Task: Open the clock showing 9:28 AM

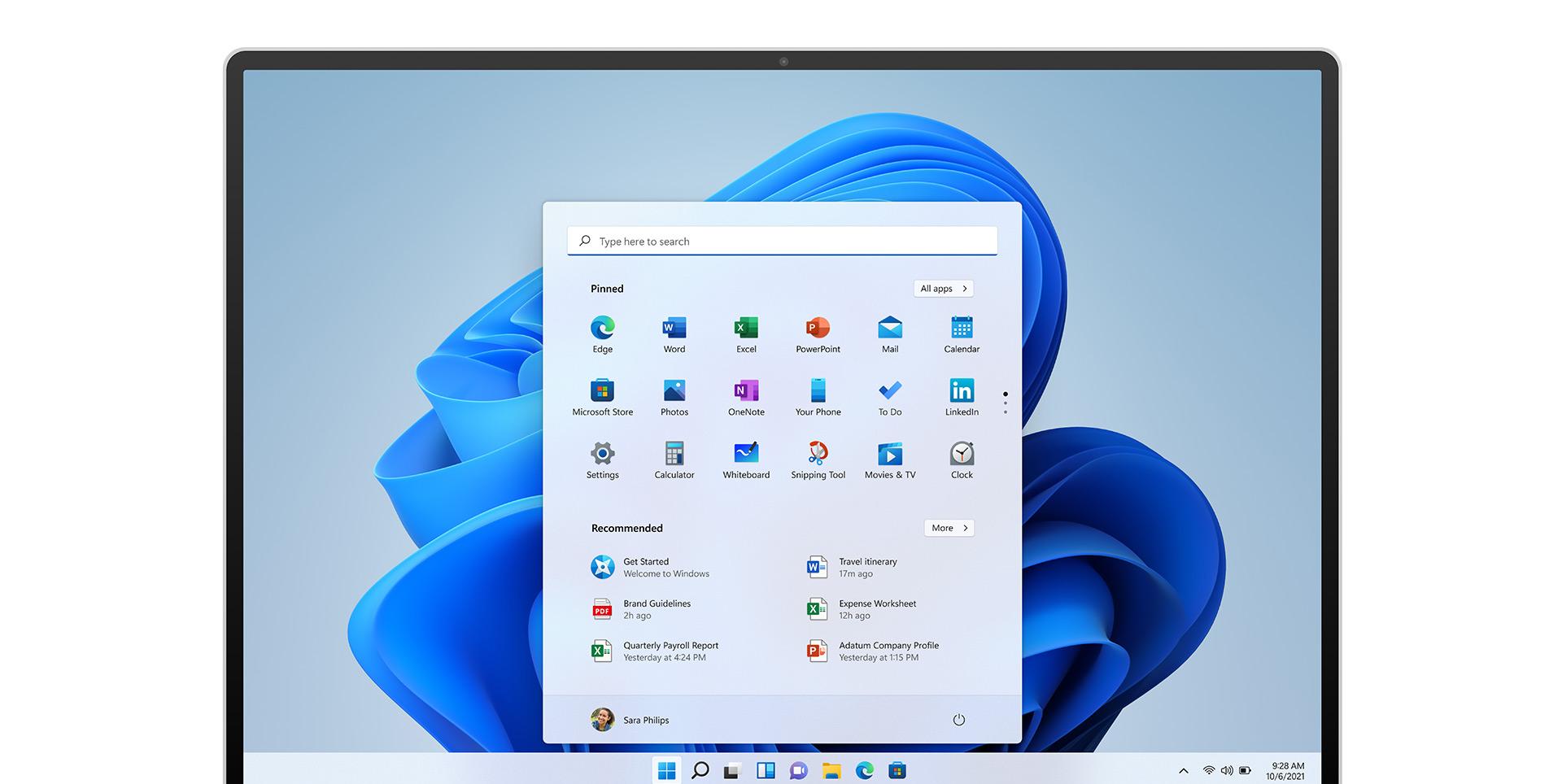Action: click(1287, 771)
